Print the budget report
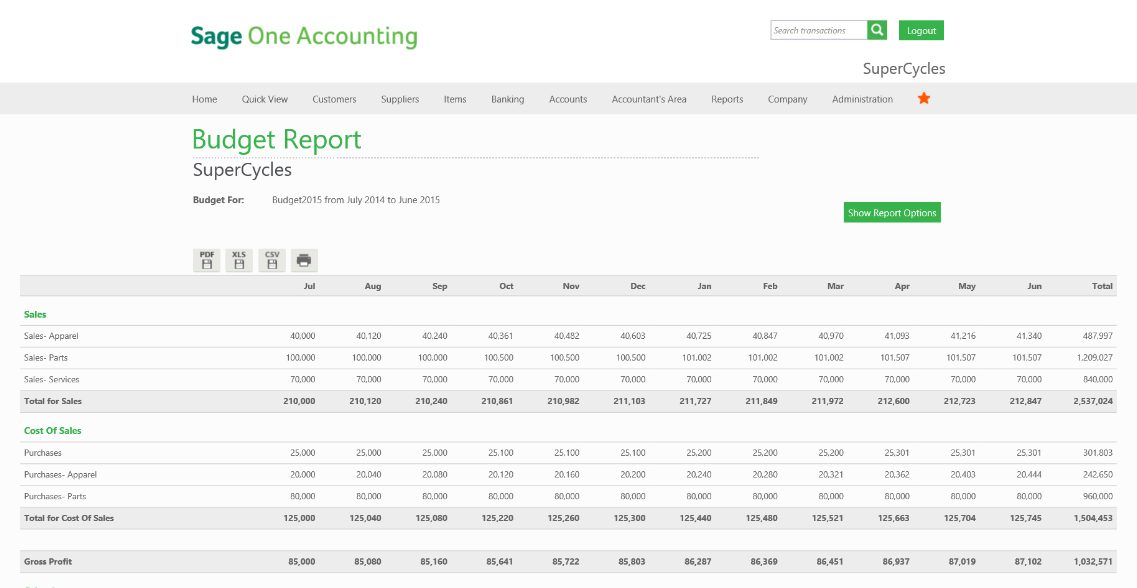The image size is (1137, 588). 305,260
